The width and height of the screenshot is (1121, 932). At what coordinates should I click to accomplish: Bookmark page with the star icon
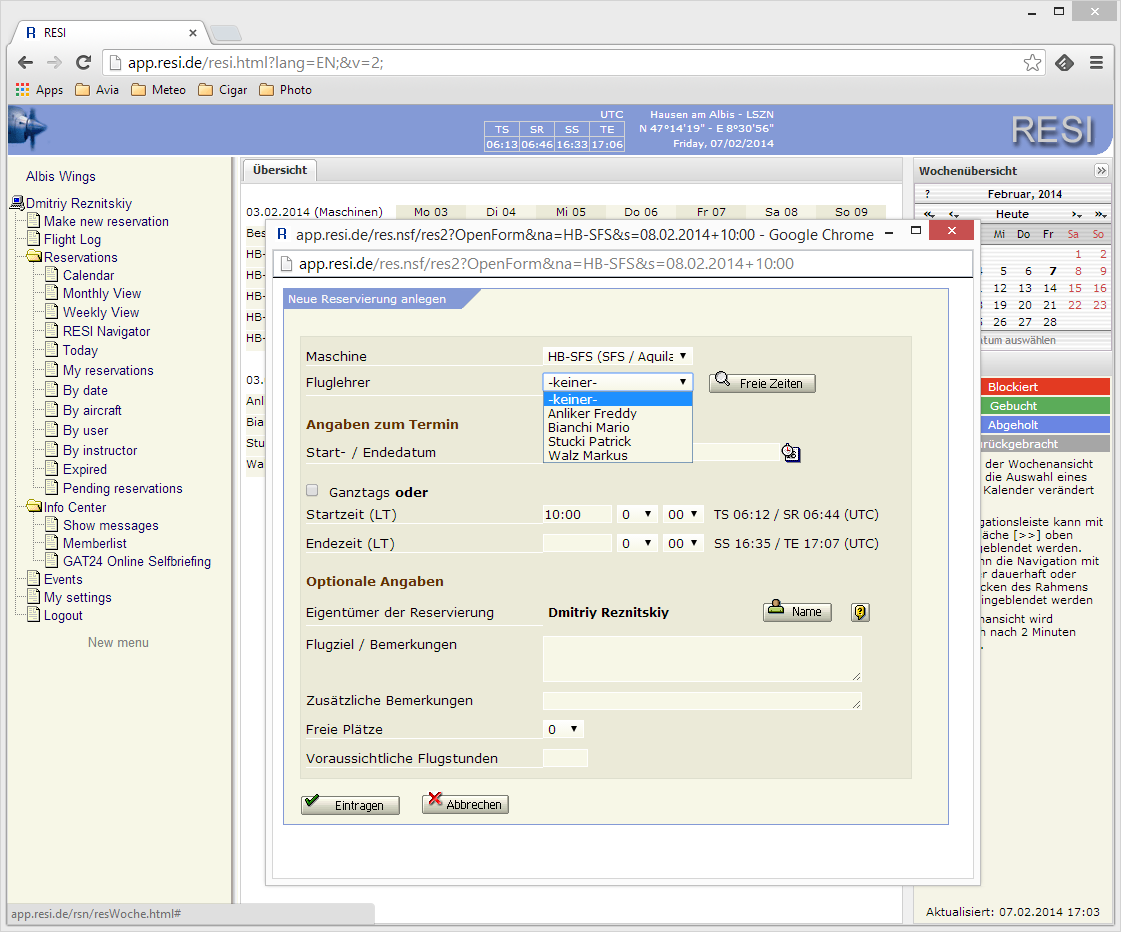pos(1032,63)
